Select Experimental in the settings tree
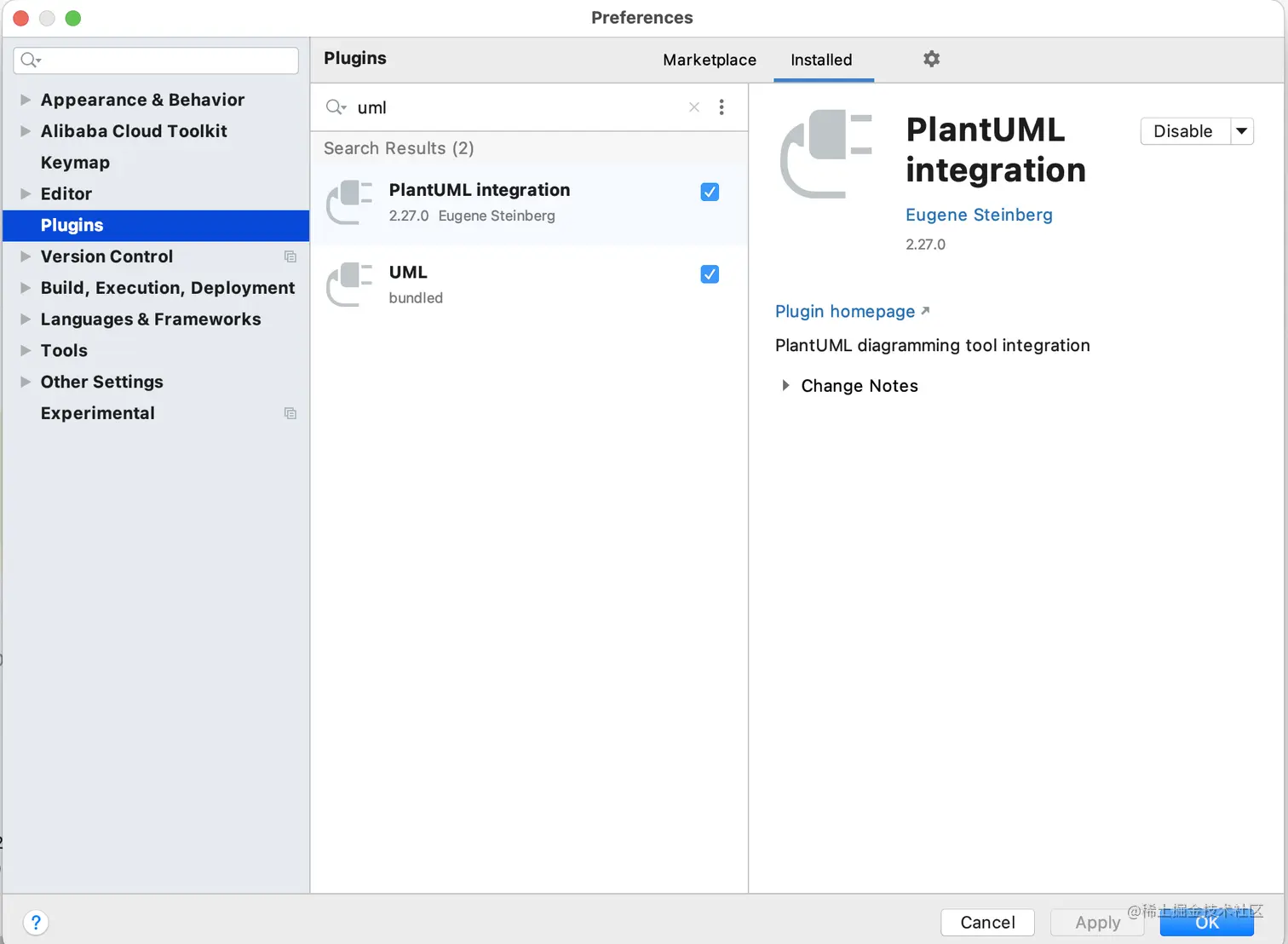Image resolution: width=1288 pixels, height=944 pixels. coord(98,413)
